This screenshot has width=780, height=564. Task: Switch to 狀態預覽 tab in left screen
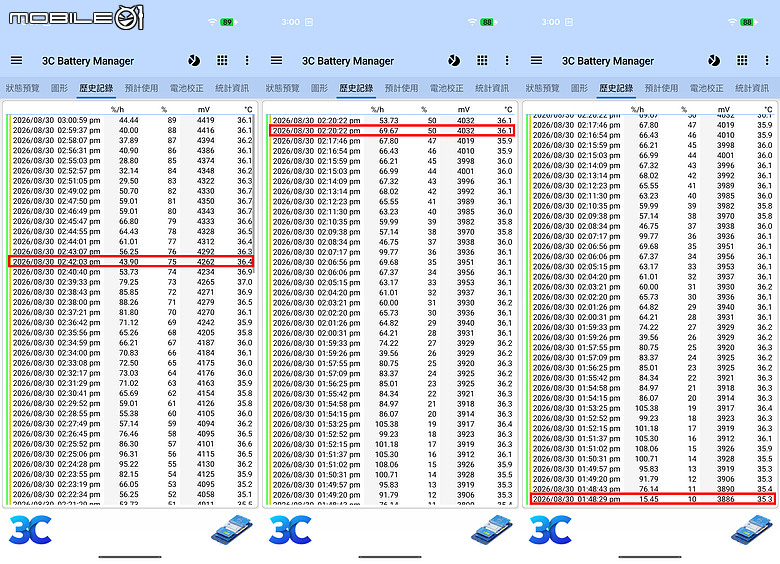[x=22, y=88]
